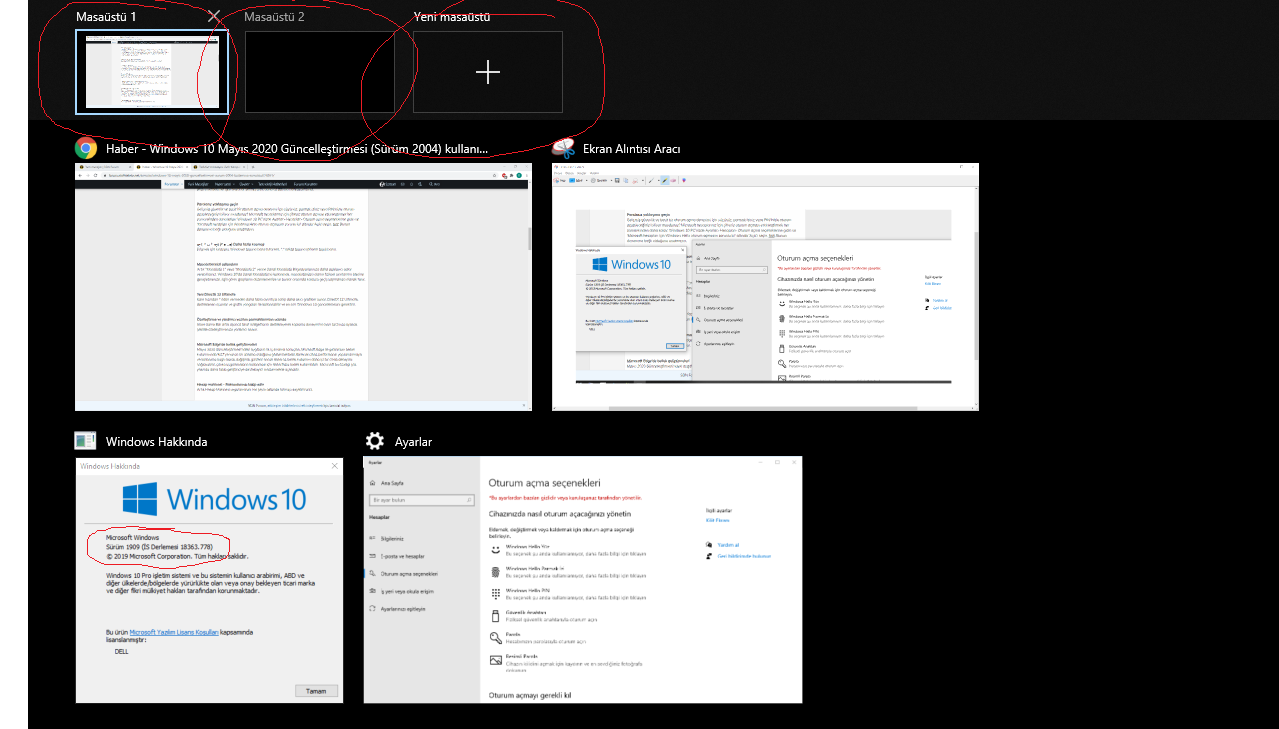The width and height of the screenshot is (1279, 729).
Task: Switch to the Masaüstü 2 desktop thumbnail
Action: point(320,71)
